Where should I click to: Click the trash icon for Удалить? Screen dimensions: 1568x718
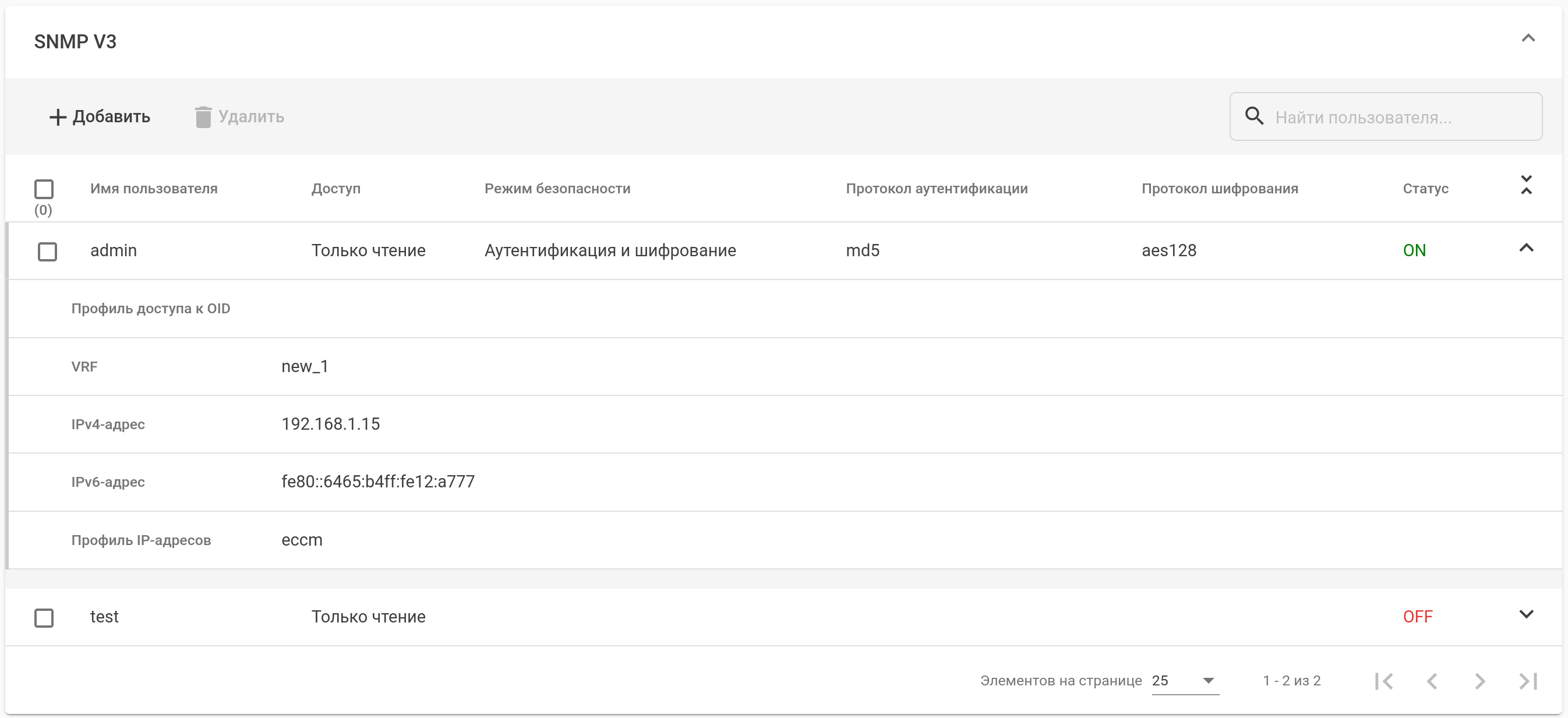pos(203,117)
